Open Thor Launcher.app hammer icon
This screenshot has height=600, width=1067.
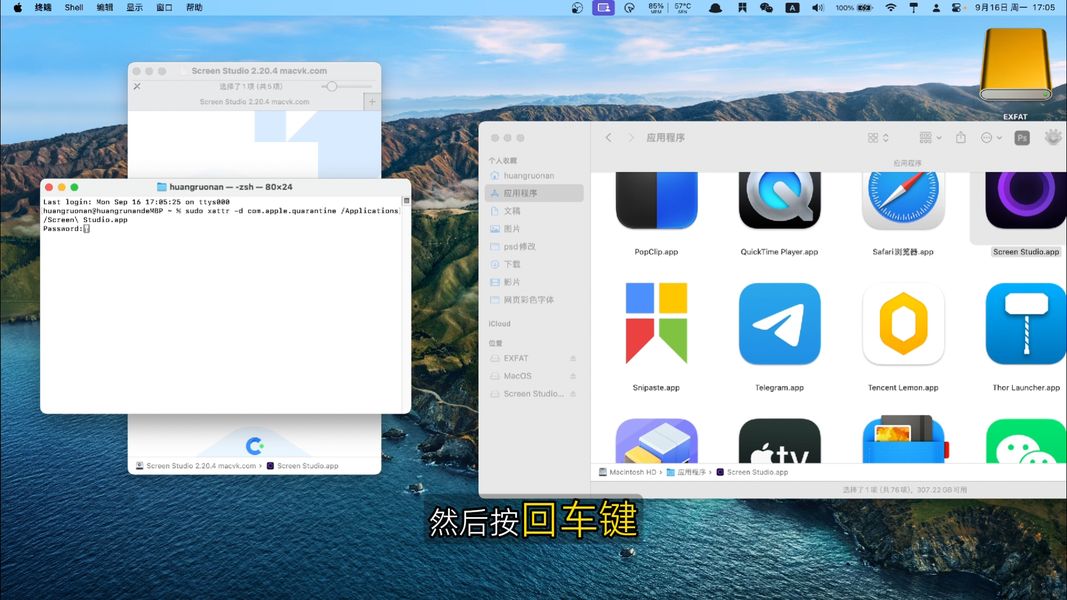(1025, 323)
